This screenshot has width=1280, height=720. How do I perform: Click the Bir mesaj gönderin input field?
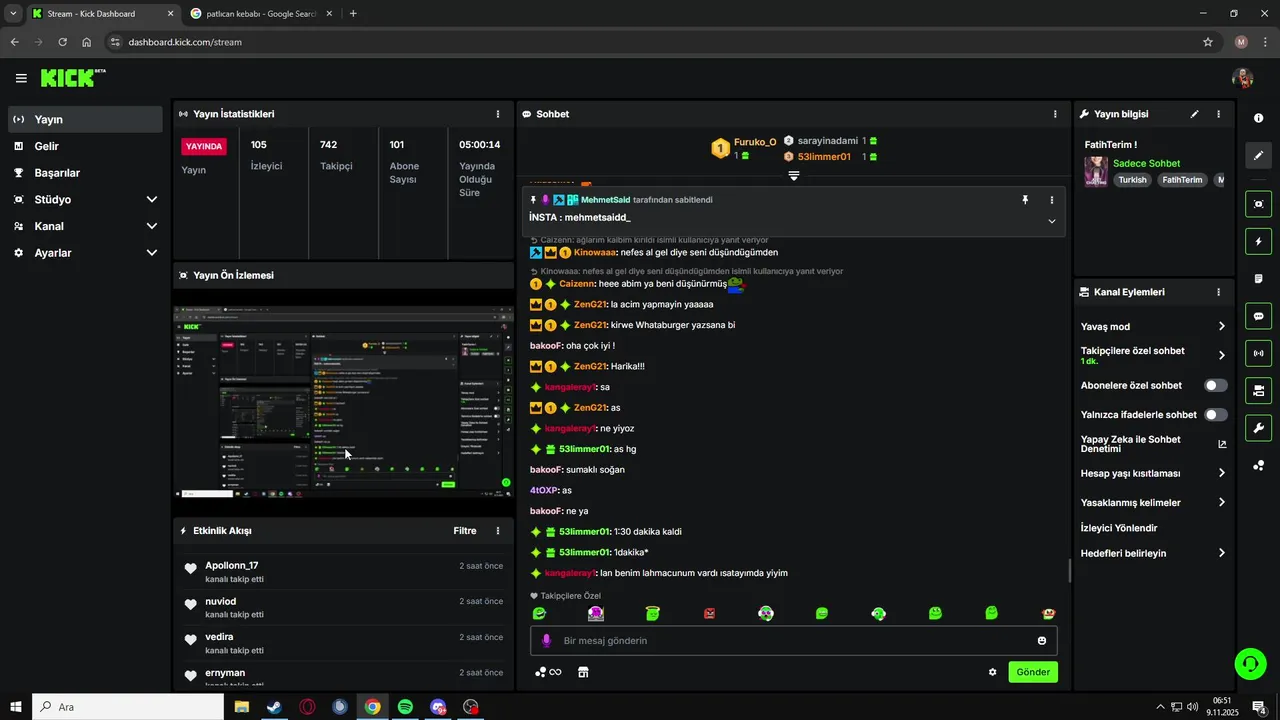pyautogui.click(x=793, y=641)
